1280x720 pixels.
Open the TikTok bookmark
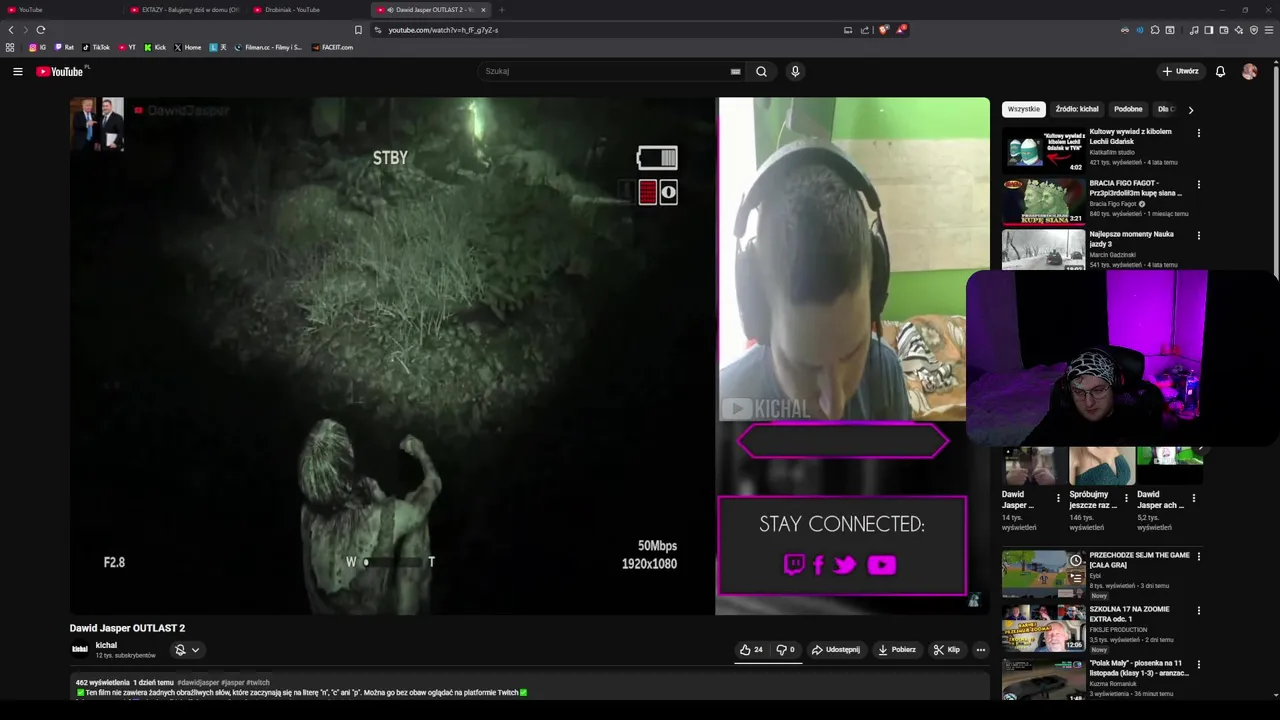[96, 47]
